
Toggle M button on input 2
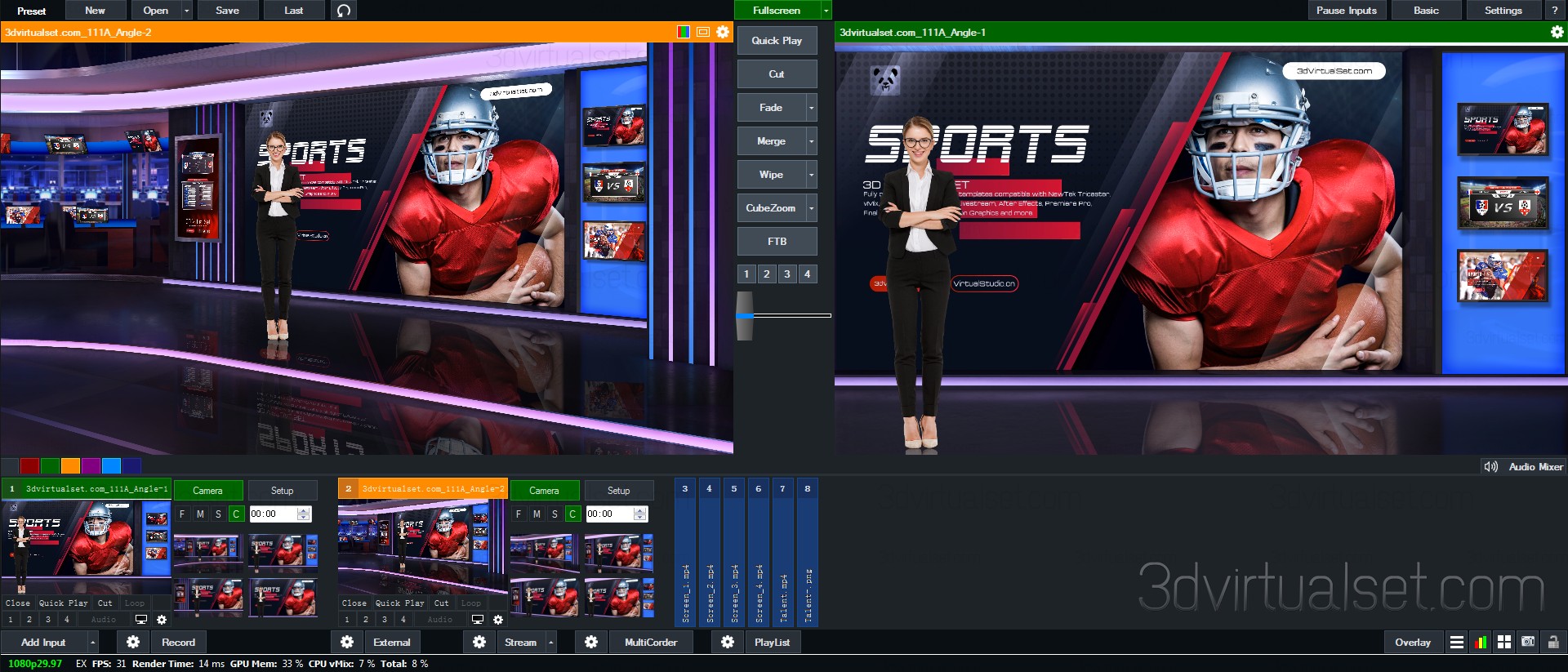pyautogui.click(x=537, y=514)
